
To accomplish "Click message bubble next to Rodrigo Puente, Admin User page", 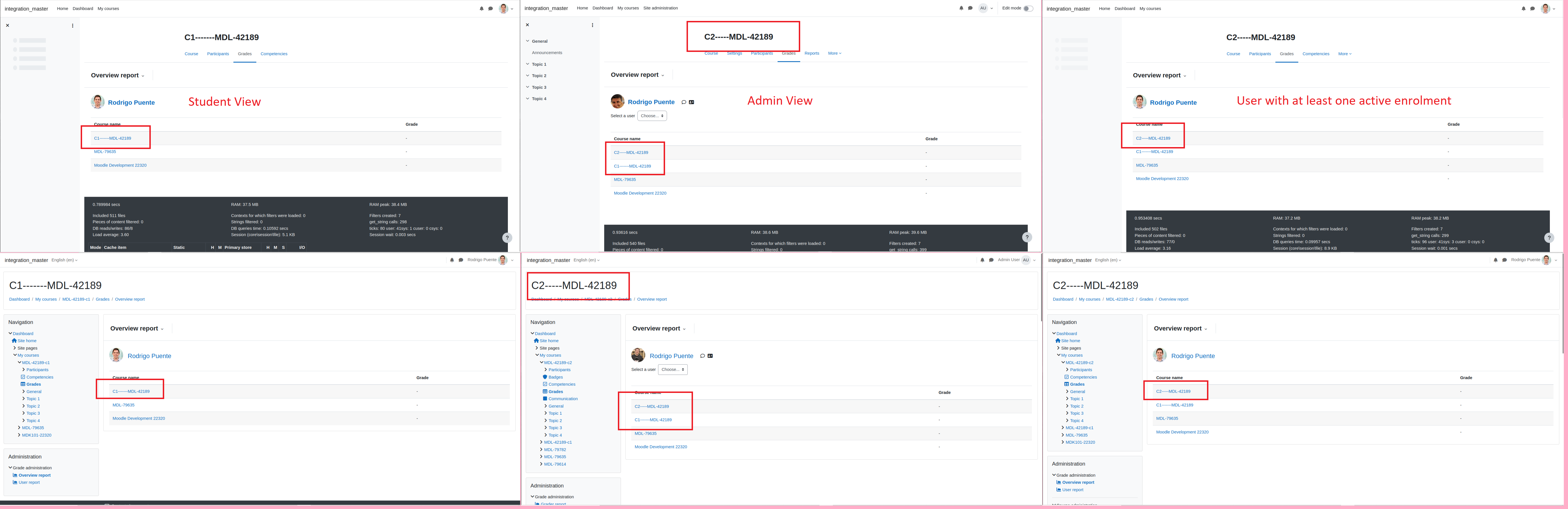I will point(702,356).
